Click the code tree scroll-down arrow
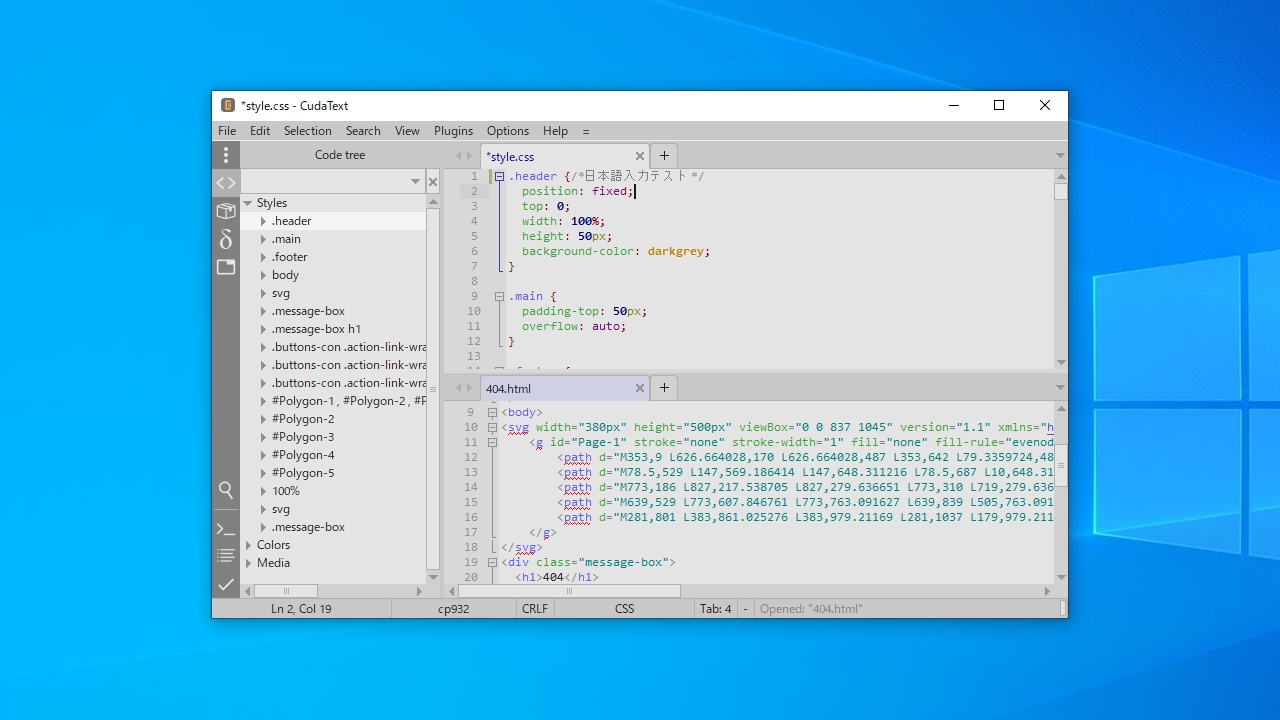 pos(433,577)
